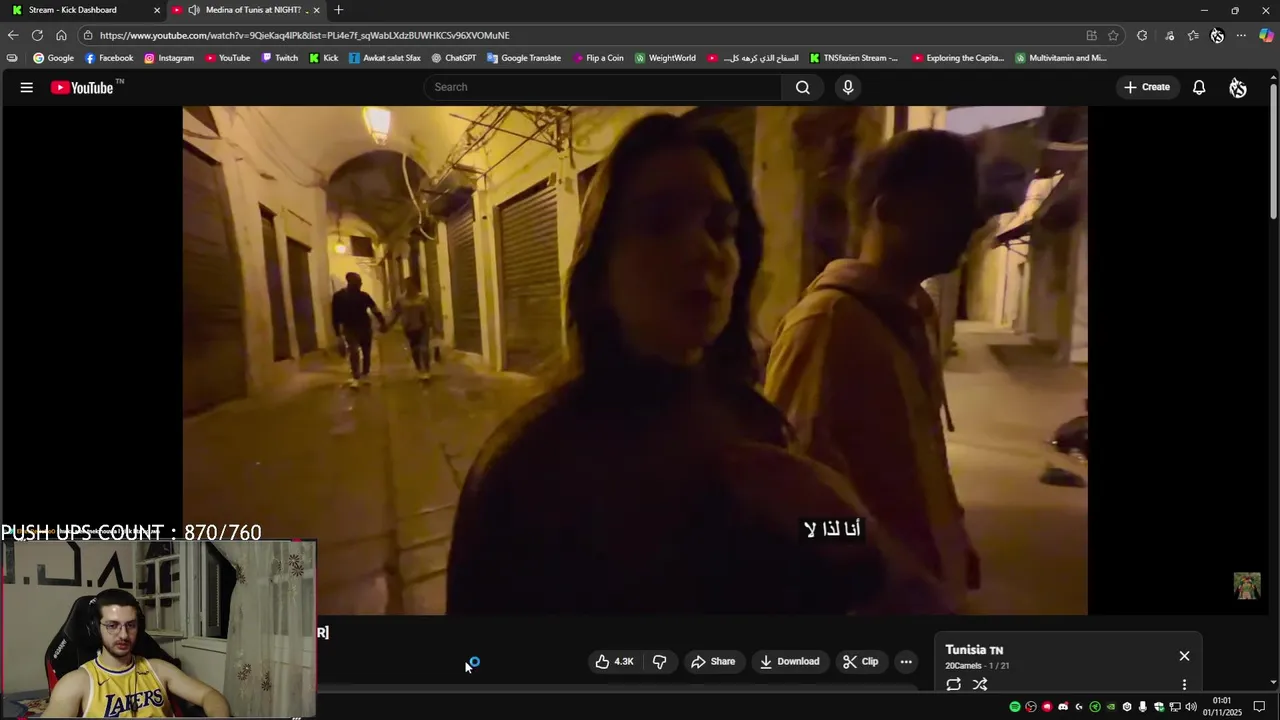Open the Google Translate bookmark

pyautogui.click(x=524, y=58)
